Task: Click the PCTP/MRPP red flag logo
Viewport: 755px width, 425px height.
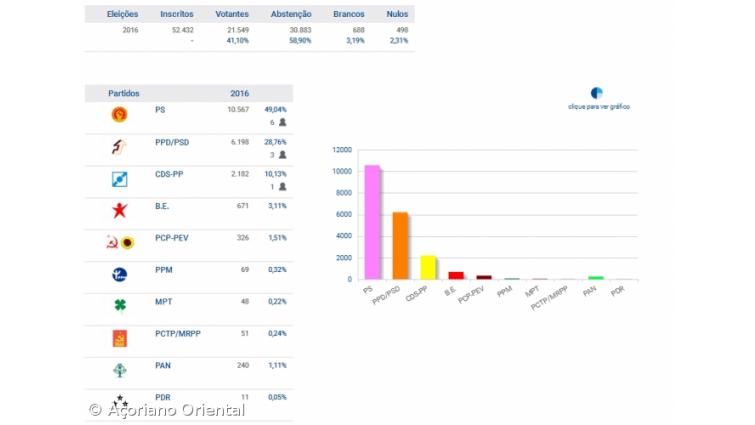Action: (x=119, y=338)
